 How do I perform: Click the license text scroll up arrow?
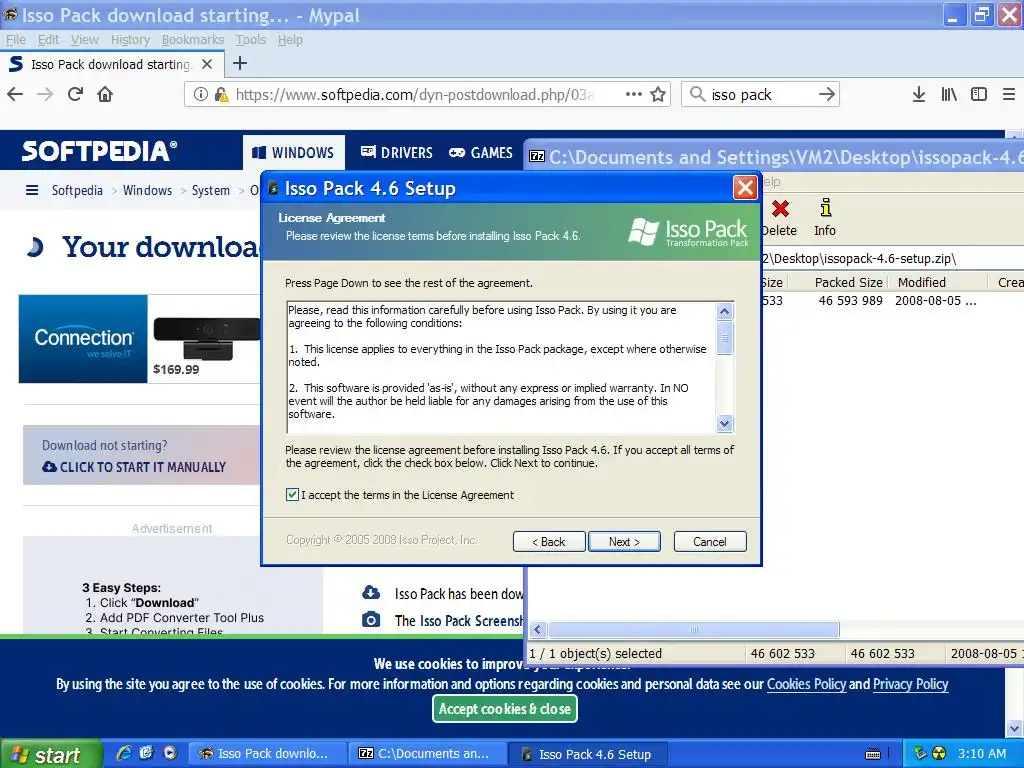coord(724,312)
